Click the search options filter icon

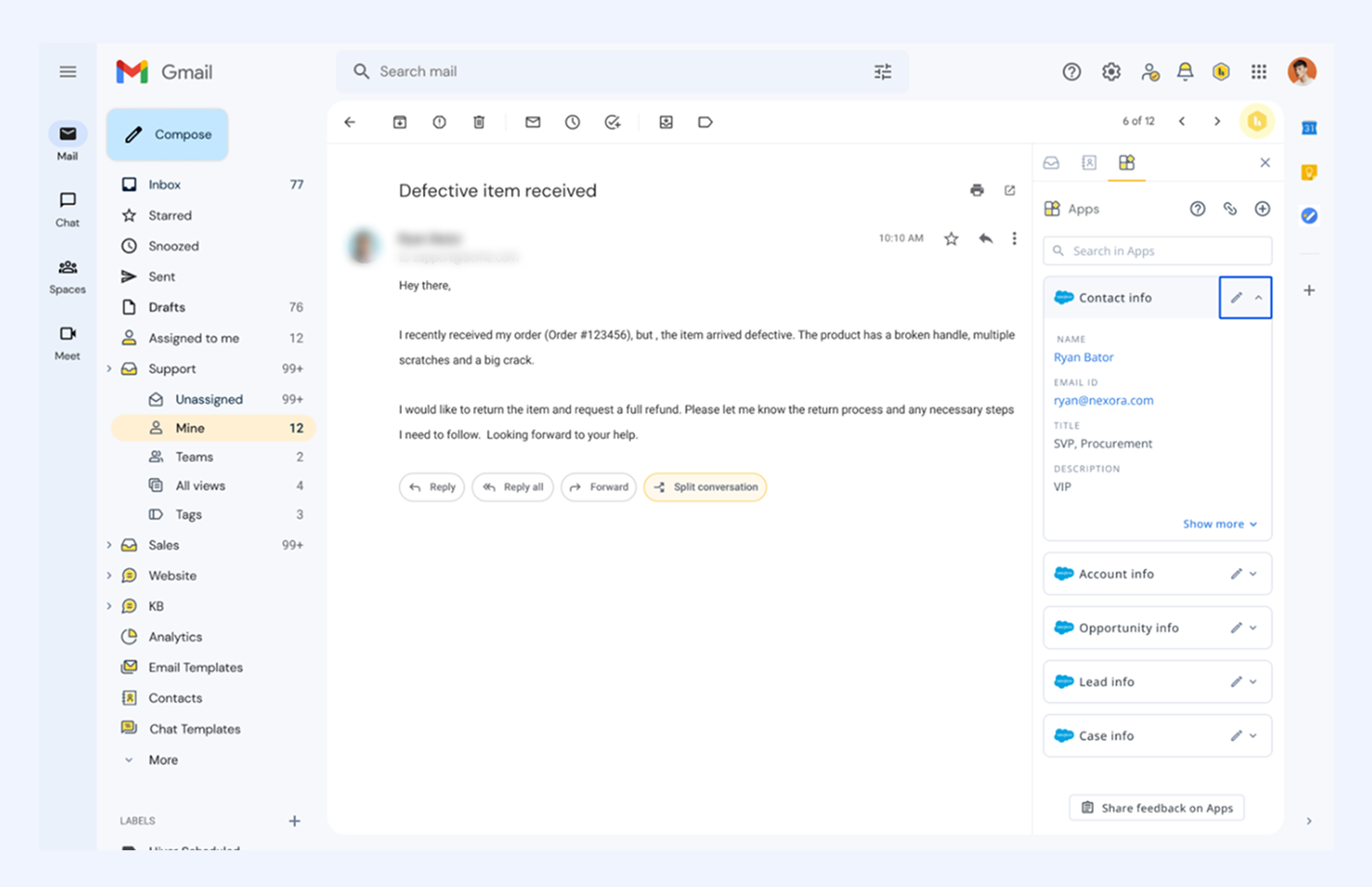[883, 72]
